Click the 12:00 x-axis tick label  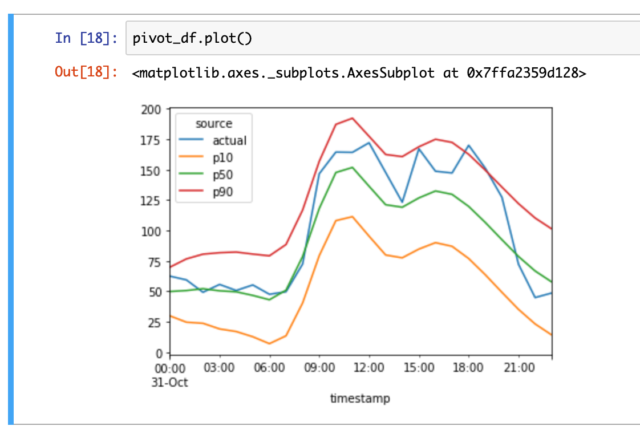click(x=369, y=368)
